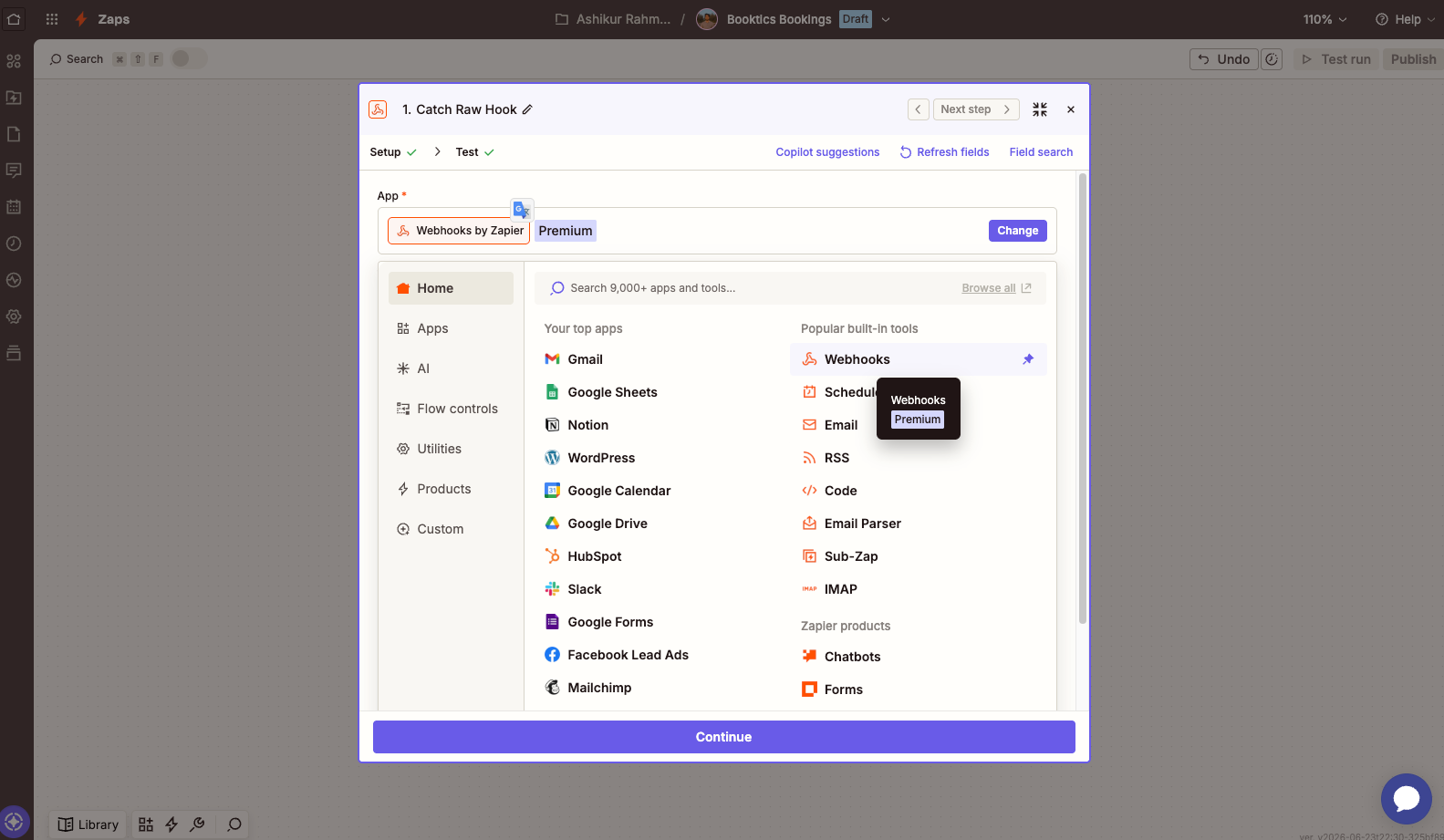The height and width of the screenshot is (840, 1444).
Task: Open the zoom 110% dropdown
Action: [x=1325, y=19]
